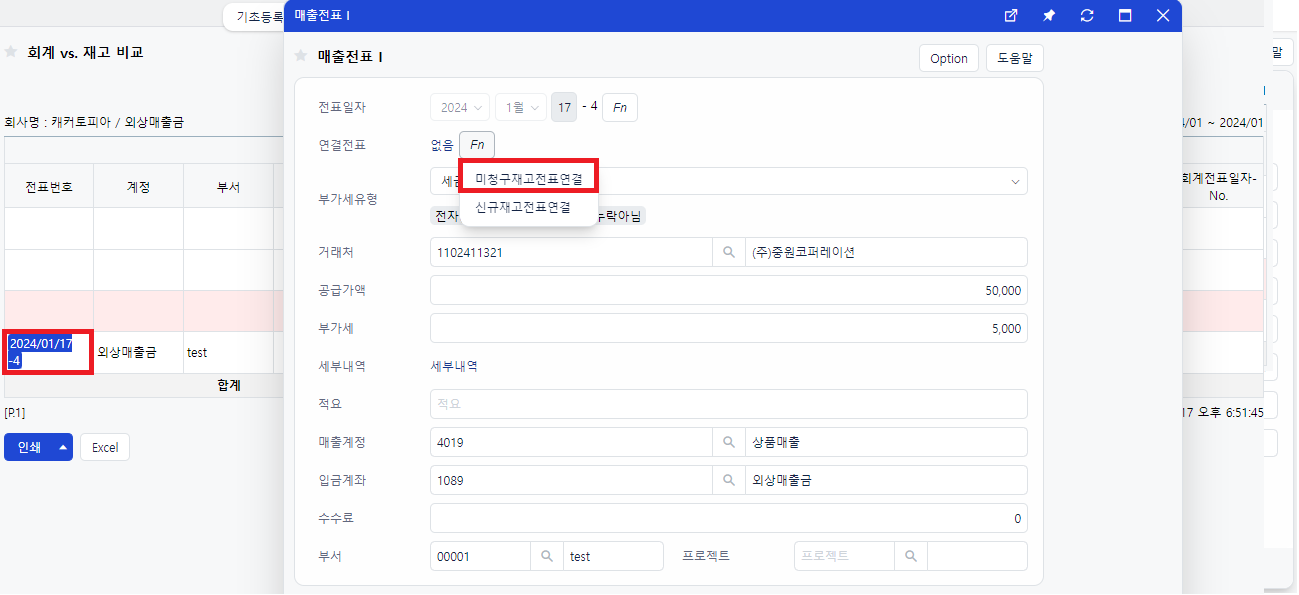Screen dimensions: 1299x595
Task: Click 부서 name field test
Action: 613,556
